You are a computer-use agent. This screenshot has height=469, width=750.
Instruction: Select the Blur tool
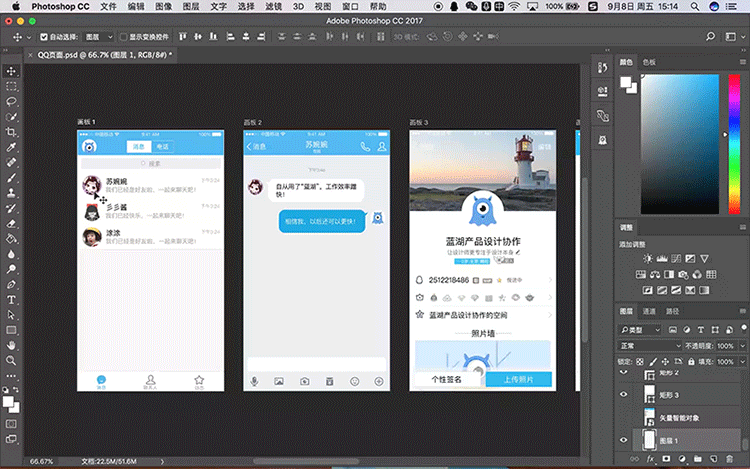pyautogui.click(x=11, y=254)
